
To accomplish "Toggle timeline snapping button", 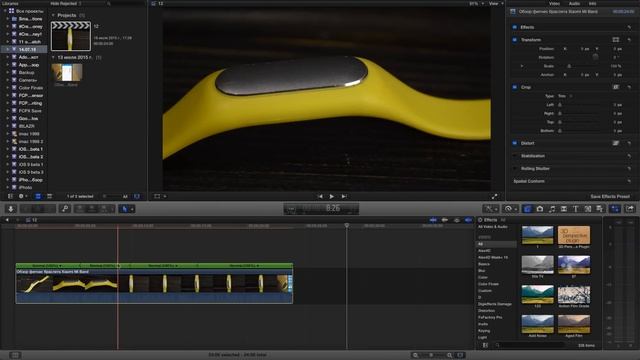I will (x=468, y=220).
